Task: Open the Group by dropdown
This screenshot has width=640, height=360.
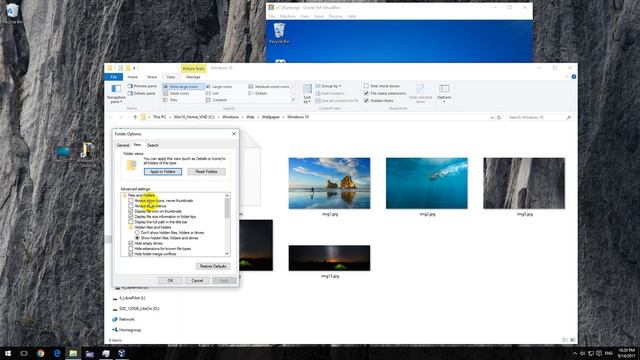Action: click(x=328, y=86)
